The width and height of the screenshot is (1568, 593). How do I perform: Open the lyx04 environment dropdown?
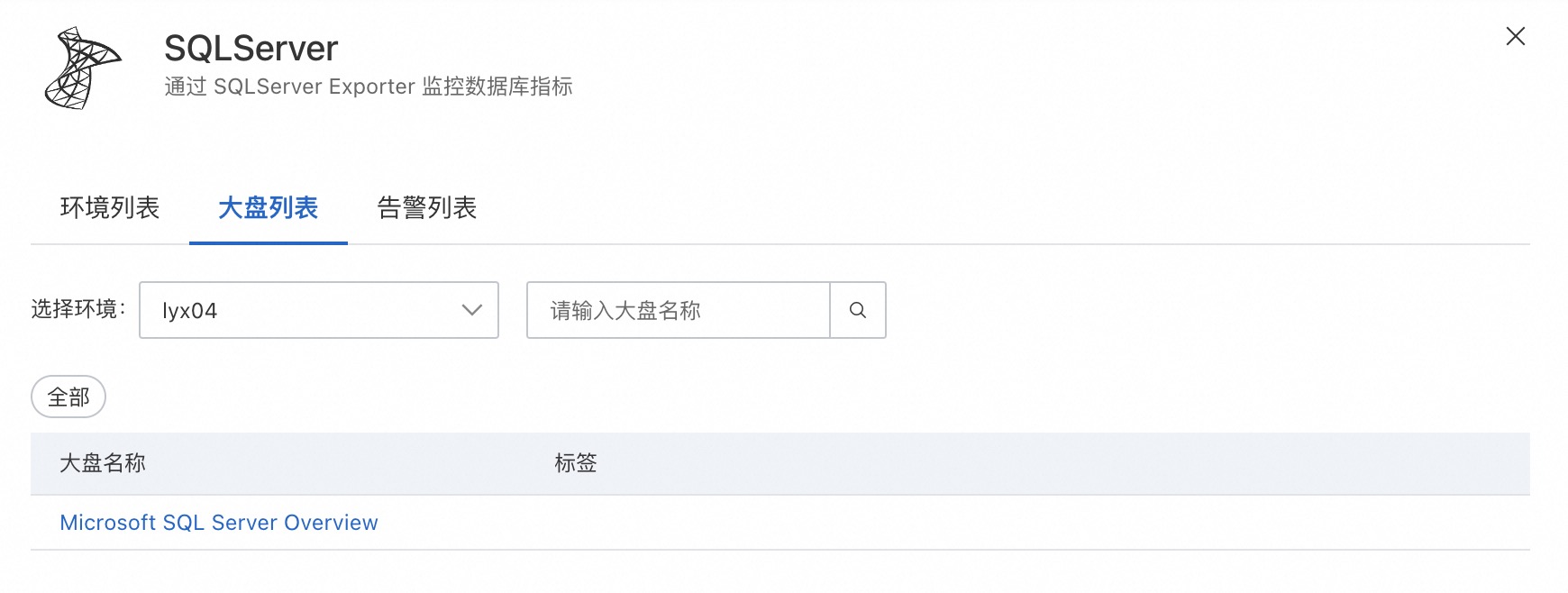click(318, 310)
